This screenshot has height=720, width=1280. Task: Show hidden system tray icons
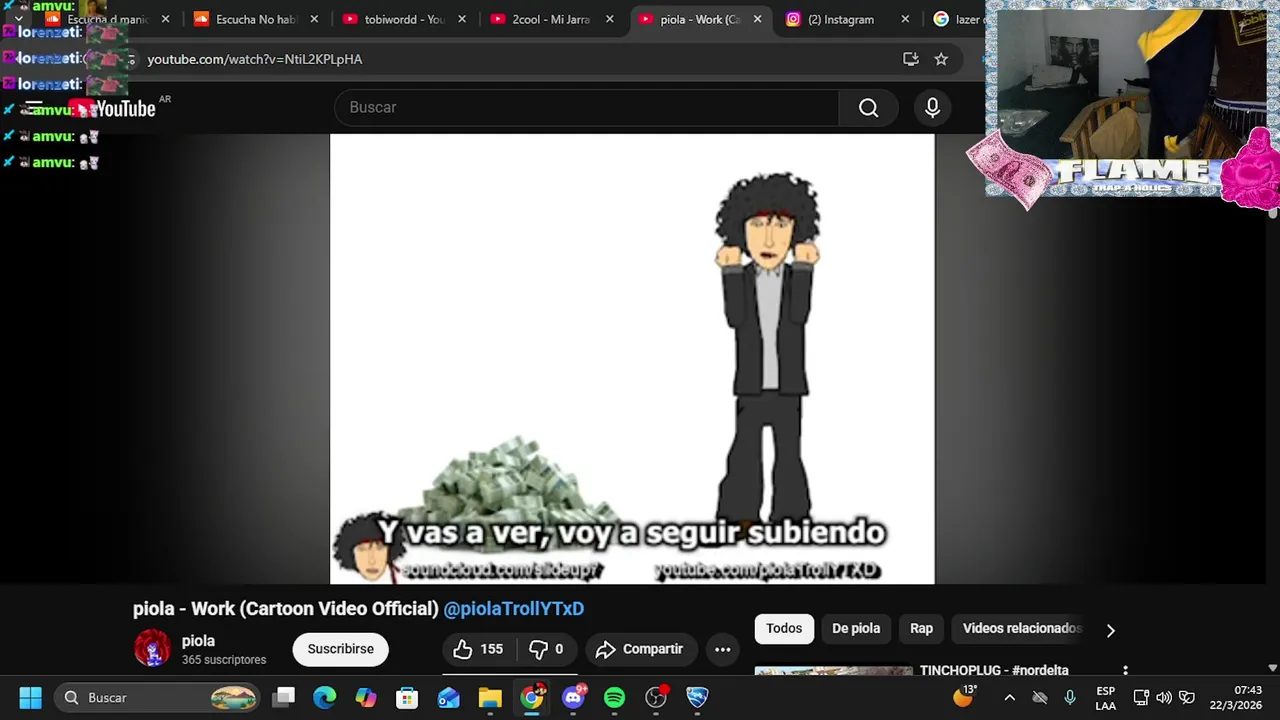click(x=1009, y=697)
